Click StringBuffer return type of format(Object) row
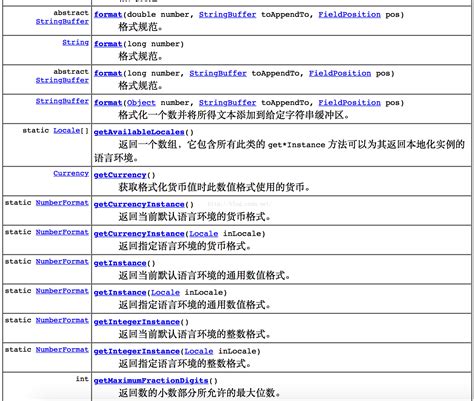Screen dimensions: 474x401 [62, 101]
